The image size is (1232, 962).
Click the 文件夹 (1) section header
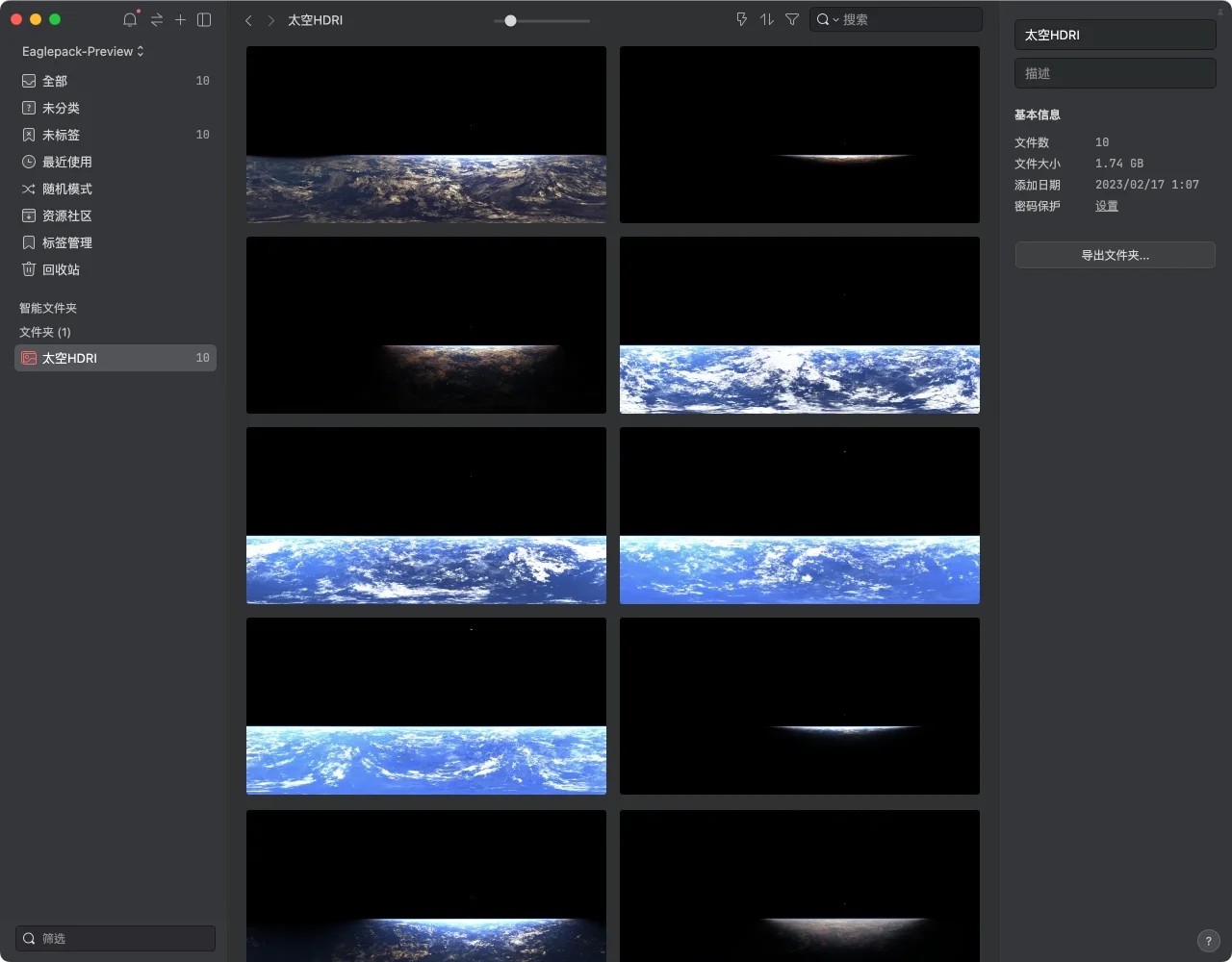[45, 332]
